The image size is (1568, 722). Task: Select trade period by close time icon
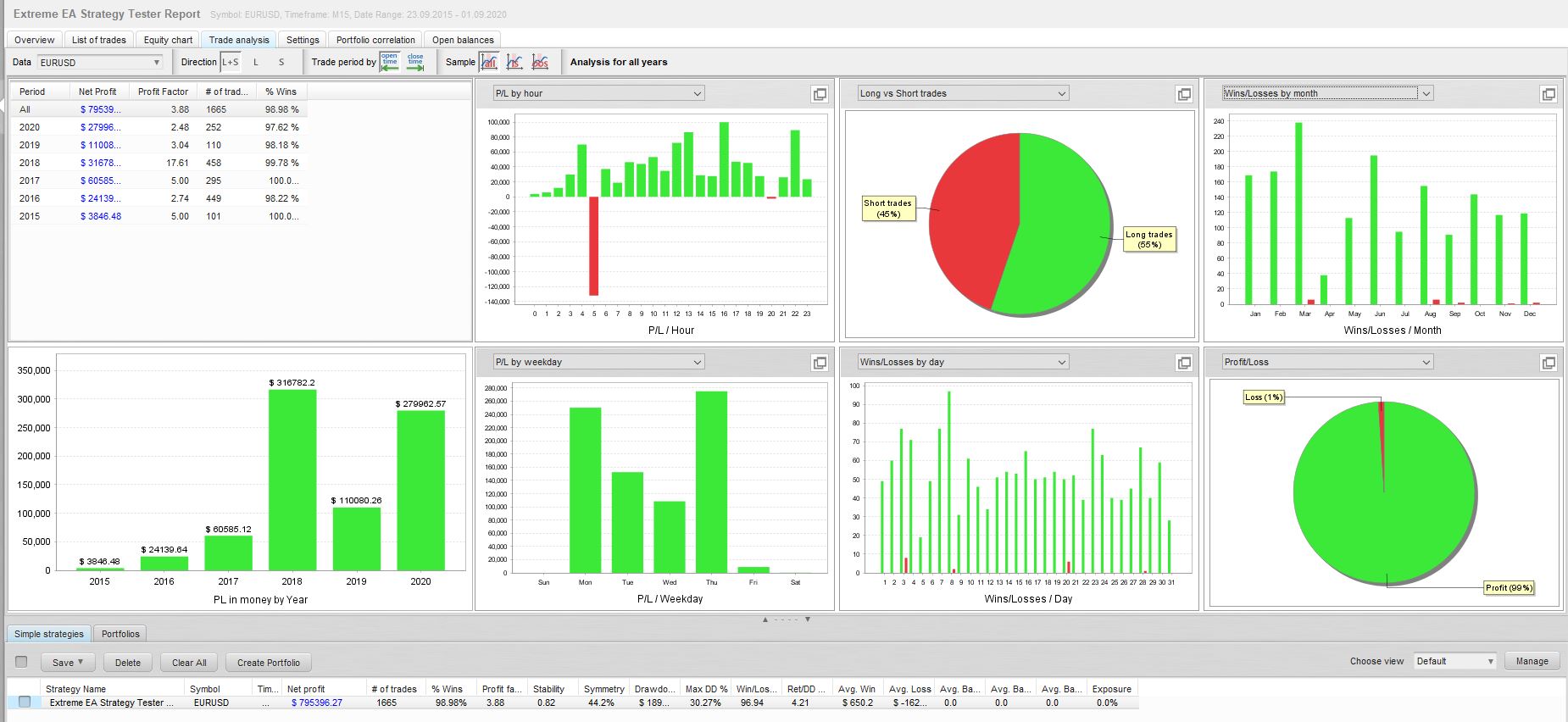coord(415,62)
